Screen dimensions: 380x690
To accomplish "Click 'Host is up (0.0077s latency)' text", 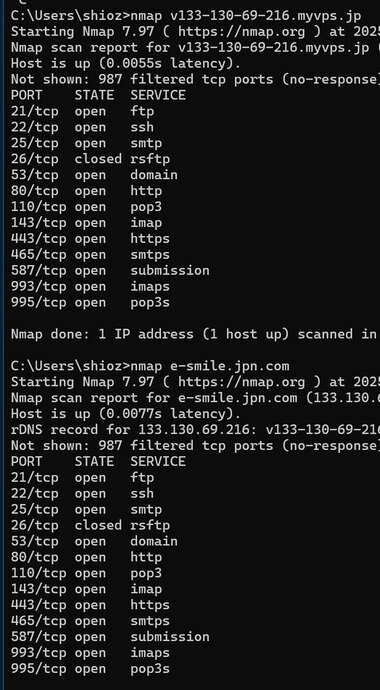I will point(126,414).
